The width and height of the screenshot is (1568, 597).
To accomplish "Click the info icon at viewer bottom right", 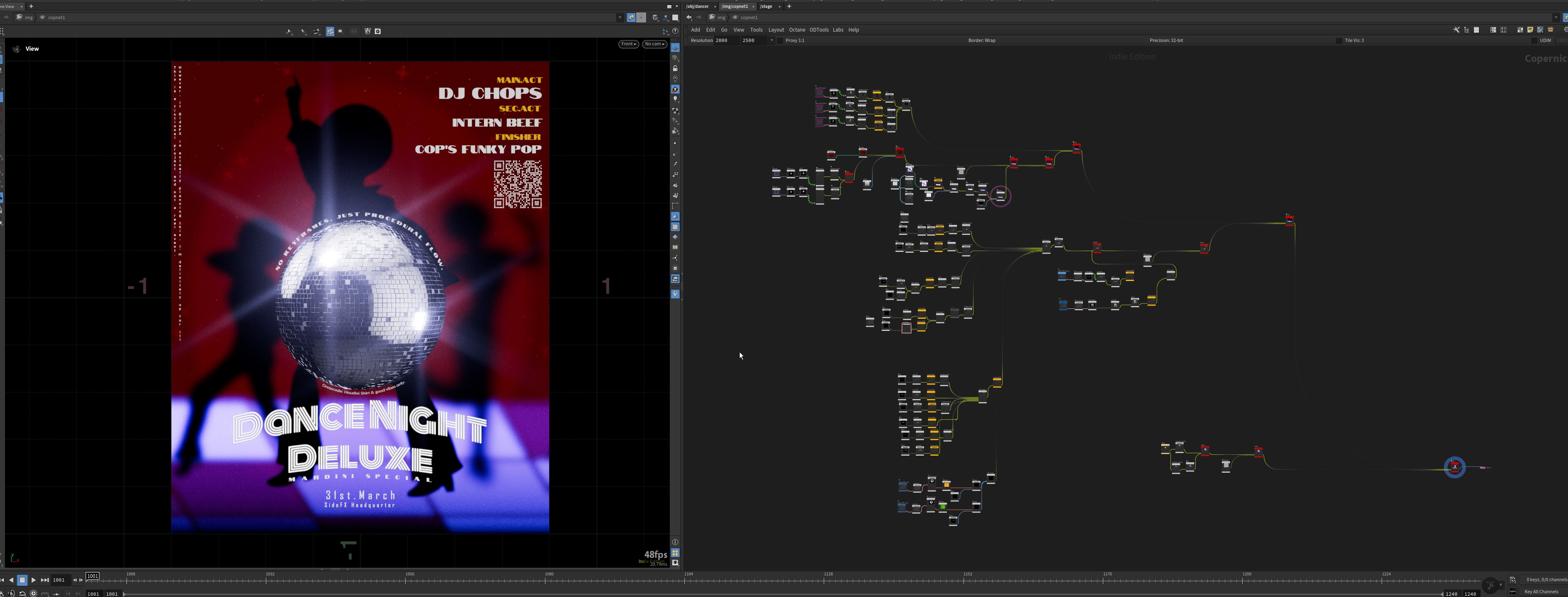I will click(675, 542).
